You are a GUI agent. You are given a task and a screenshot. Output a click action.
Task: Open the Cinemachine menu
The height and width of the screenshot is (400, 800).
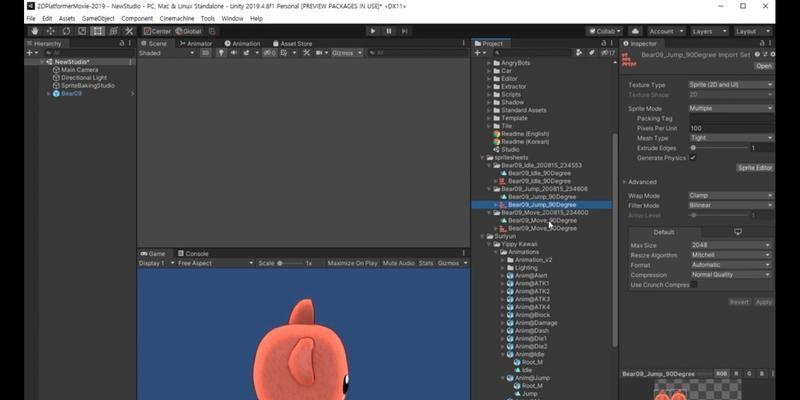(x=177, y=18)
